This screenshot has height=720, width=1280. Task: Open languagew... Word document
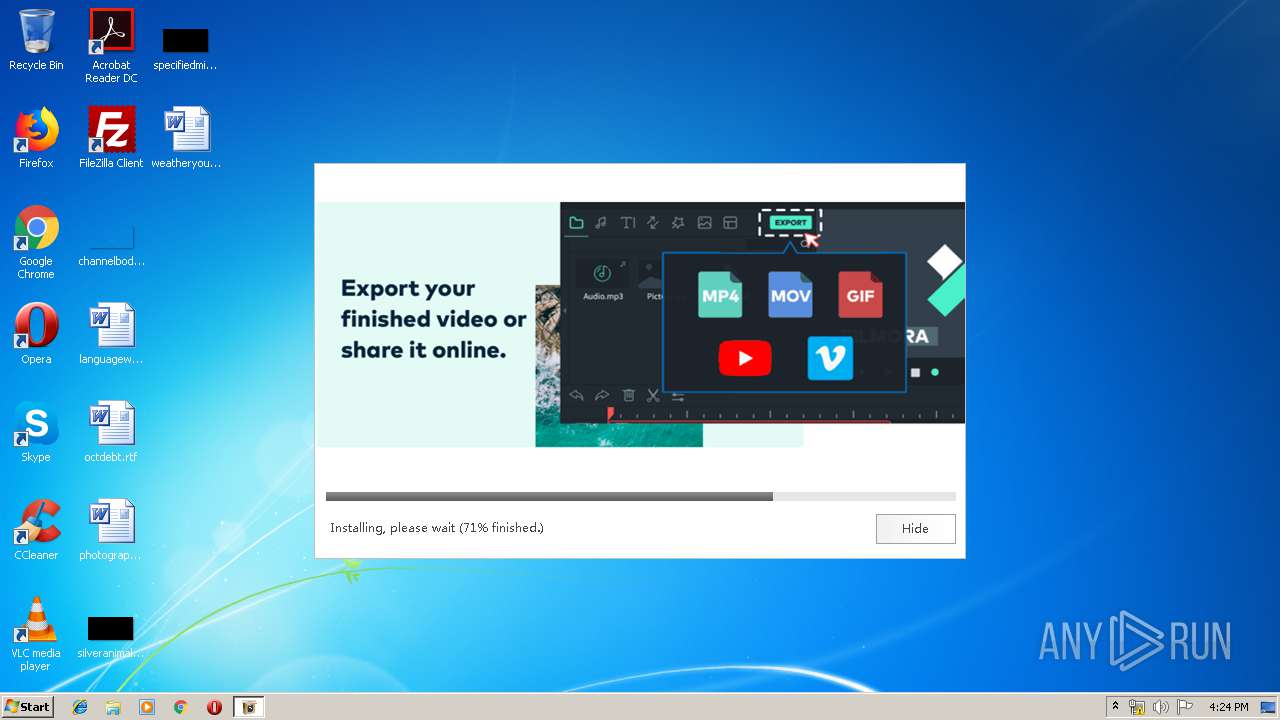tap(111, 334)
